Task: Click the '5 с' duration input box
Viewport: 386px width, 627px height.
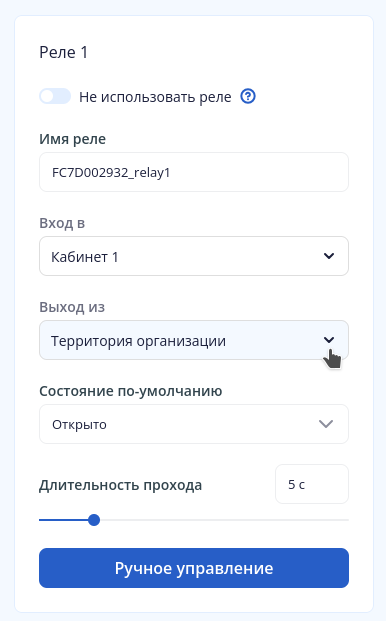Action: click(x=312, y=484)
